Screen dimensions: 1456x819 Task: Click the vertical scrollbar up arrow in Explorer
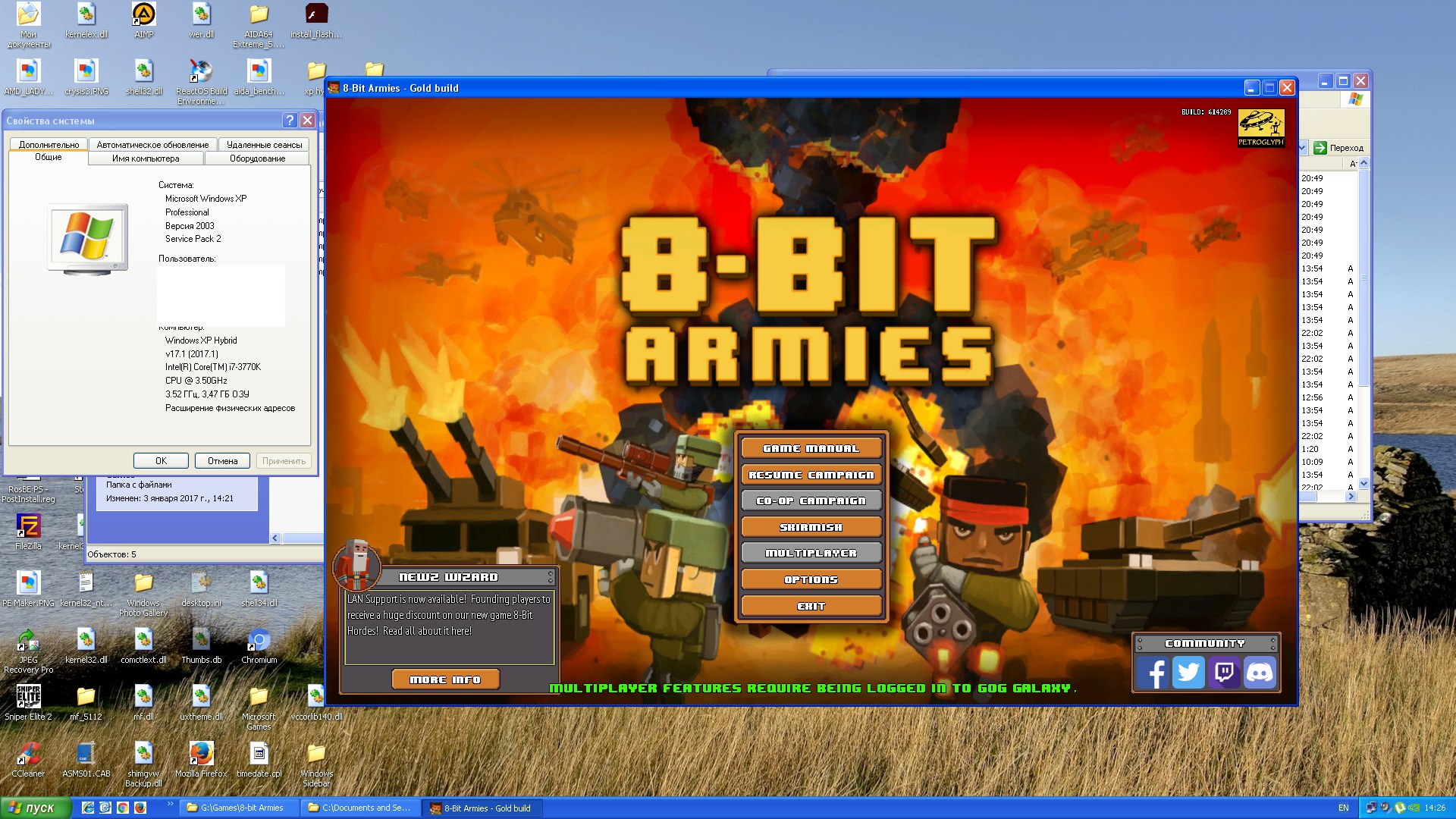(x=1363, y=163)
